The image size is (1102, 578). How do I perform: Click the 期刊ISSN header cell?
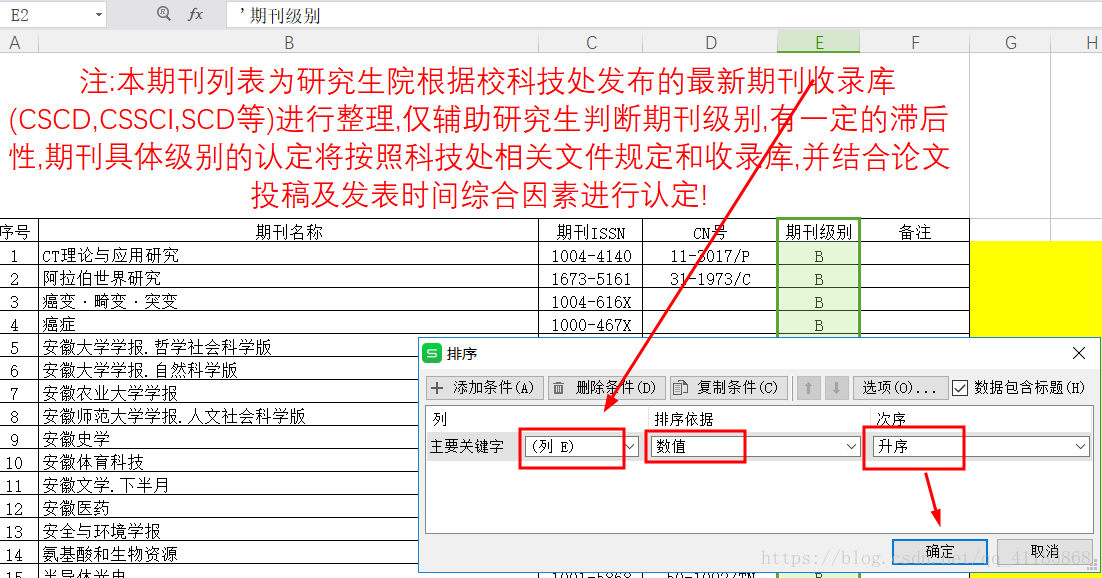(x=591, y=231)
